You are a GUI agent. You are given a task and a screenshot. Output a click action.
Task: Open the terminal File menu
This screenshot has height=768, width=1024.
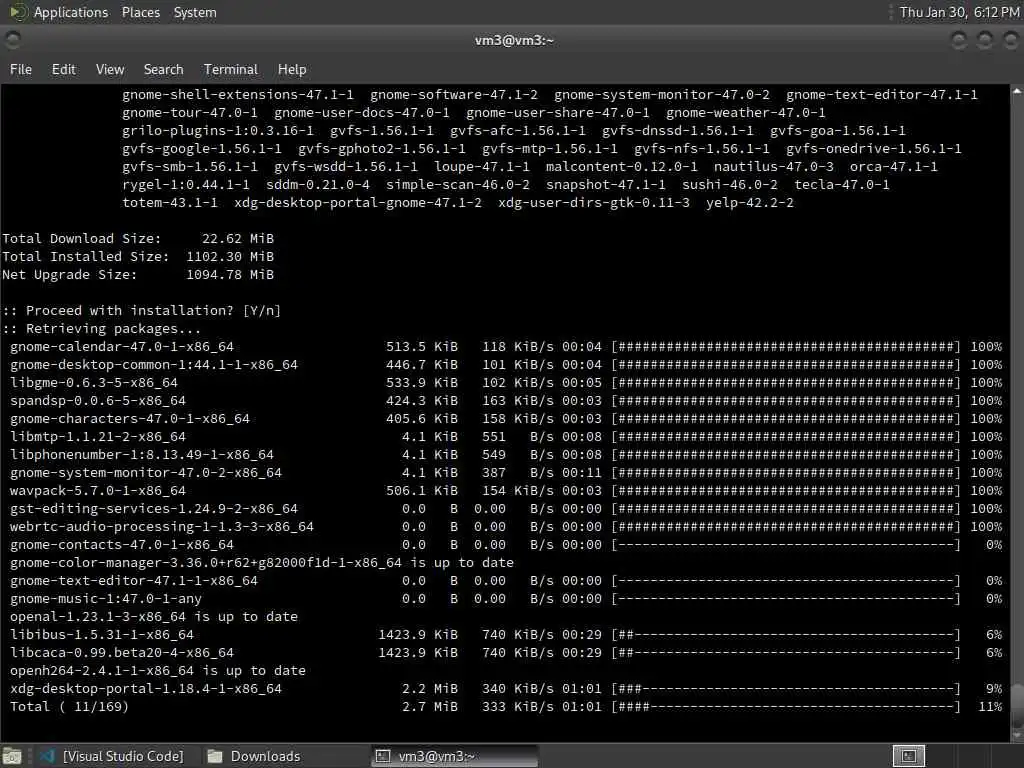click(21, 69)
